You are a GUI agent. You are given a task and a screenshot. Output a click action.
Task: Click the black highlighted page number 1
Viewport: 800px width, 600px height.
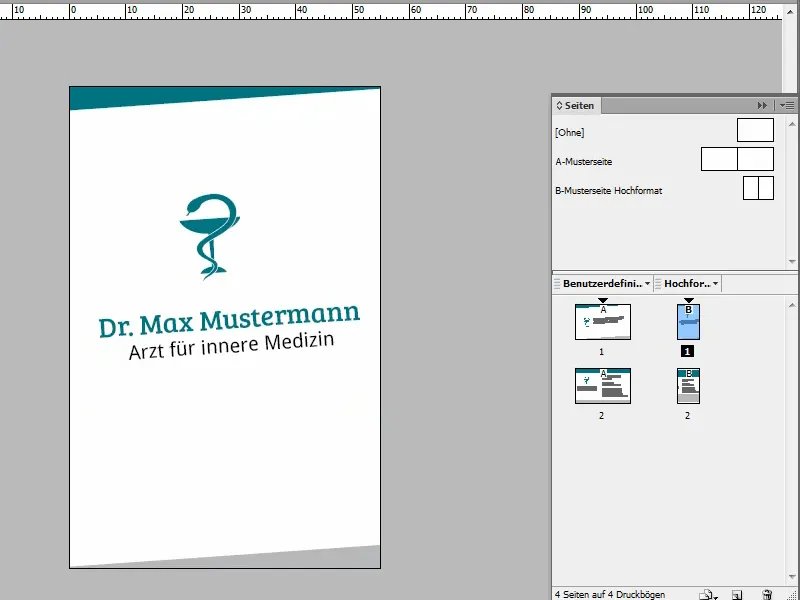click(x=687, y=352)
